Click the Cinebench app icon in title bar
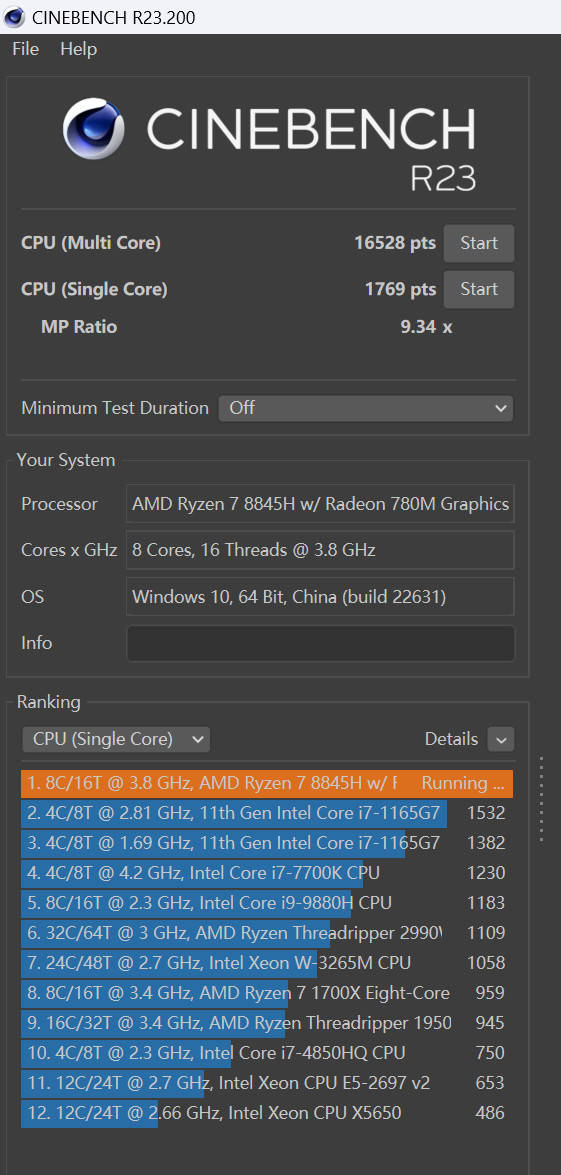 [x=13, y=16]
